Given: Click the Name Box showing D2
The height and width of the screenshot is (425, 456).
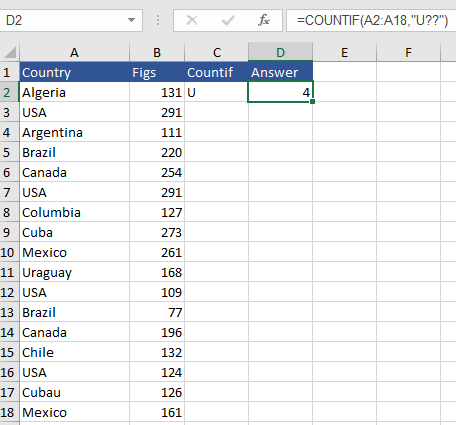Looking at the screenshot, I should coord(71,20).
